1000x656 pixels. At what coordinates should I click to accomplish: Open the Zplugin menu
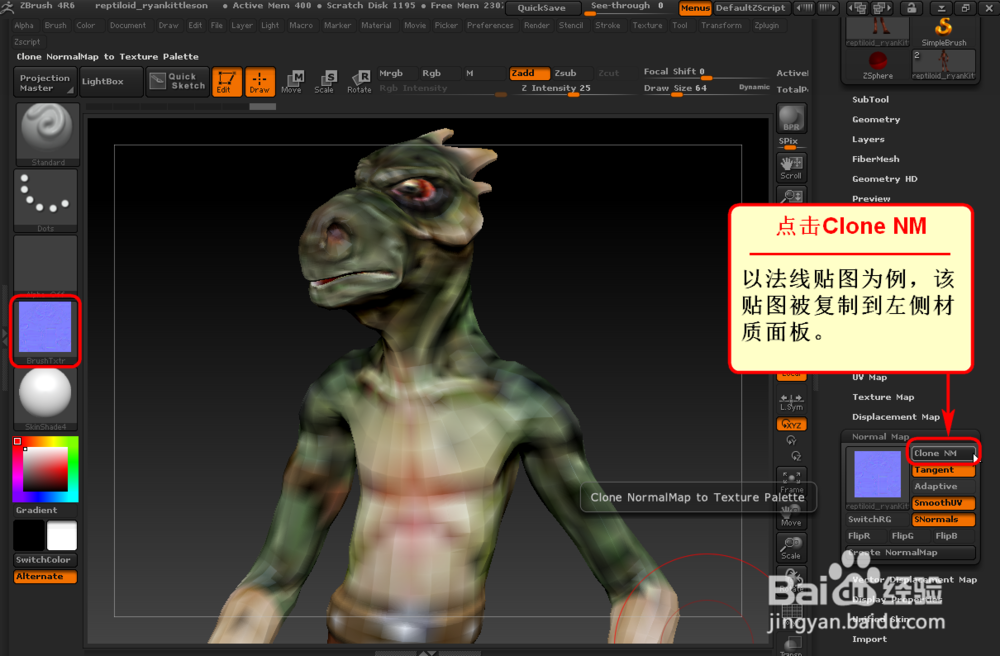[766, 26]
